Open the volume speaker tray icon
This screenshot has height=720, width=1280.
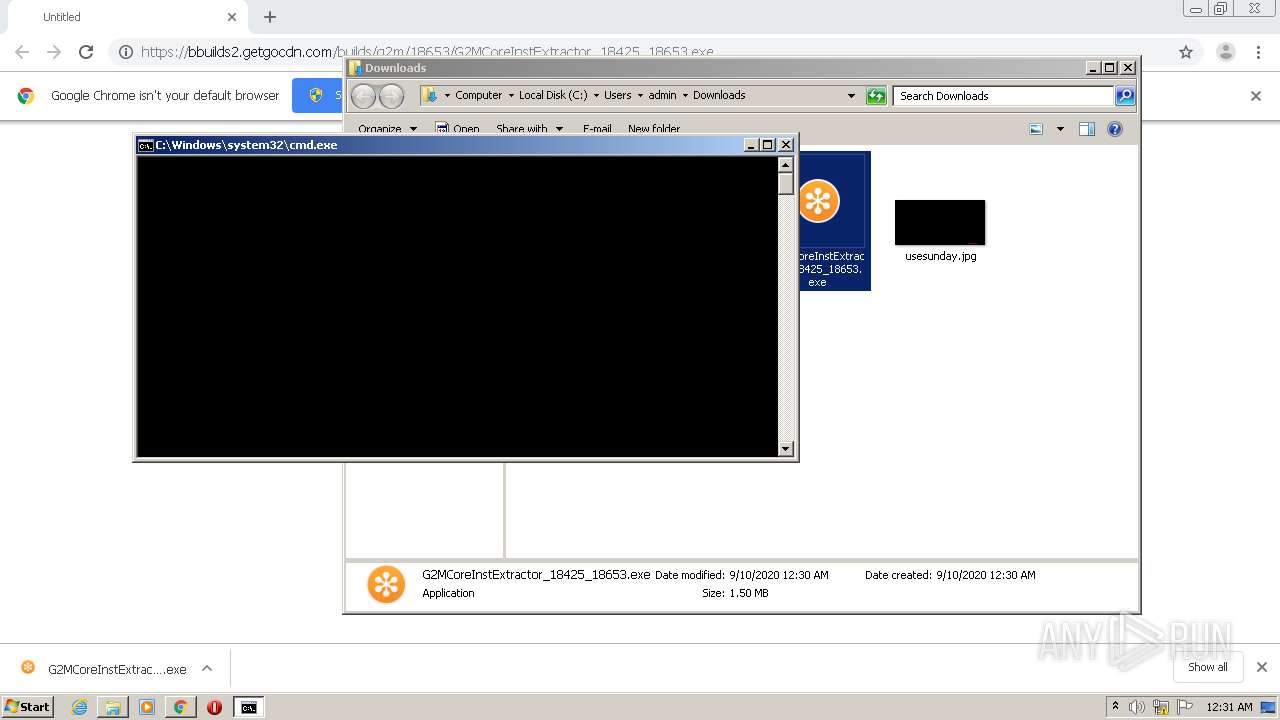(x=1137, y=707)
